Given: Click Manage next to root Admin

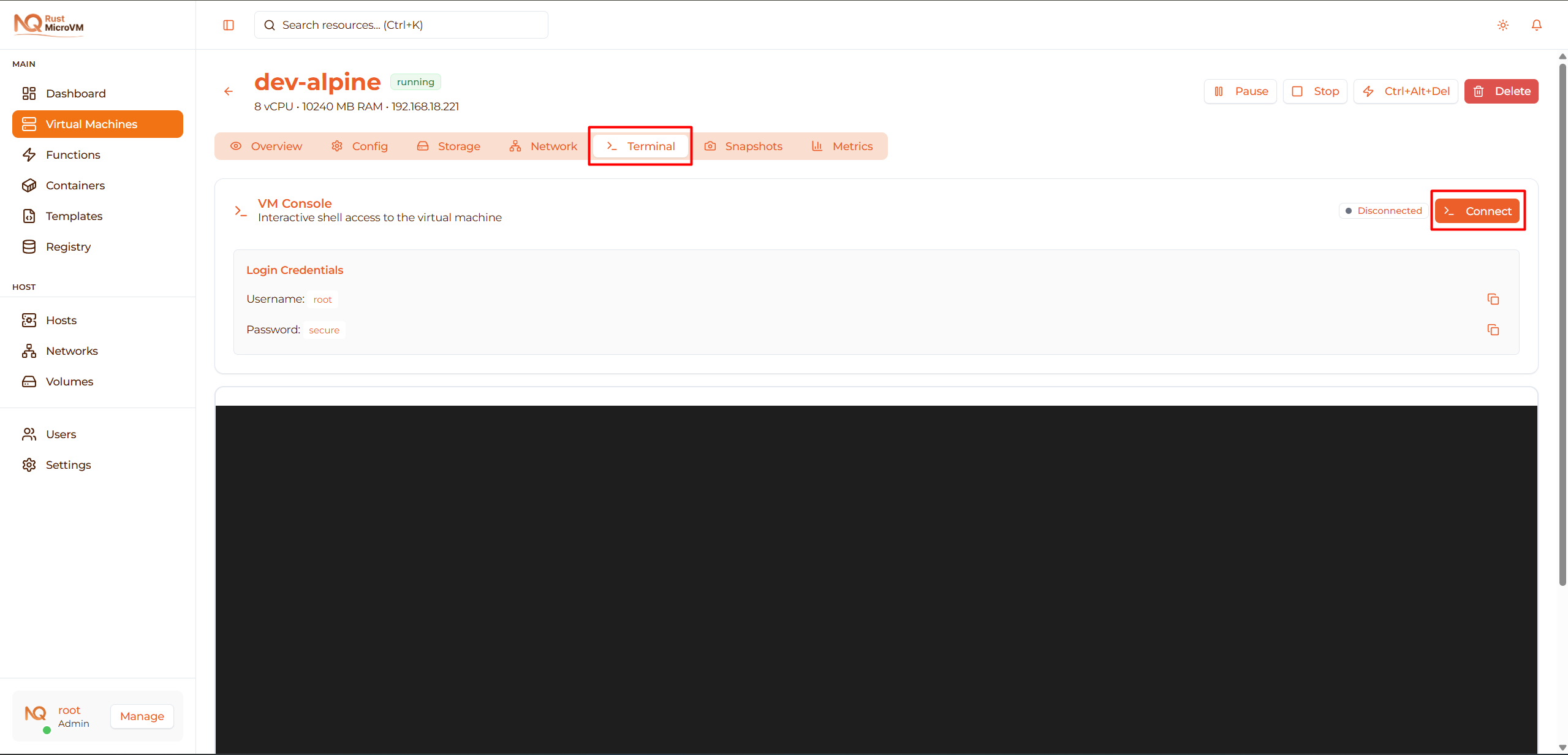Looking at the screenshot, I should (x=142, y=716).
